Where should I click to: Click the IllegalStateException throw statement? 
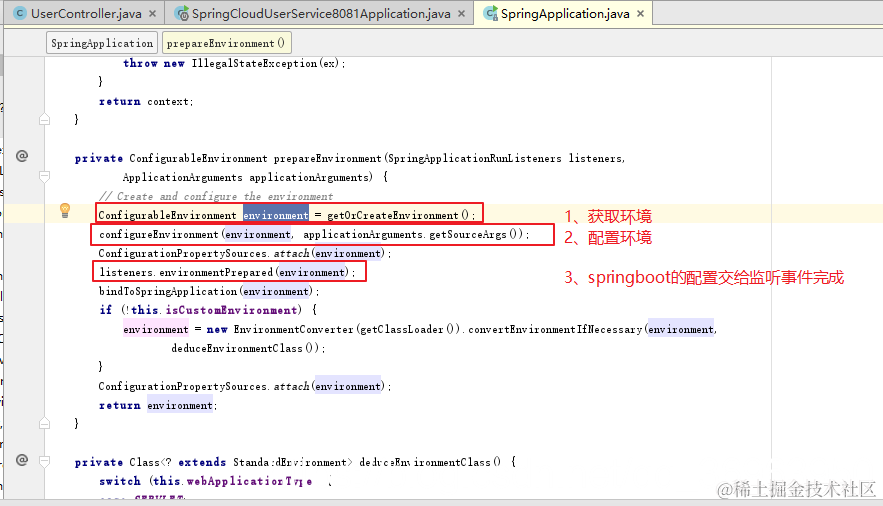[x=233, y=63]
